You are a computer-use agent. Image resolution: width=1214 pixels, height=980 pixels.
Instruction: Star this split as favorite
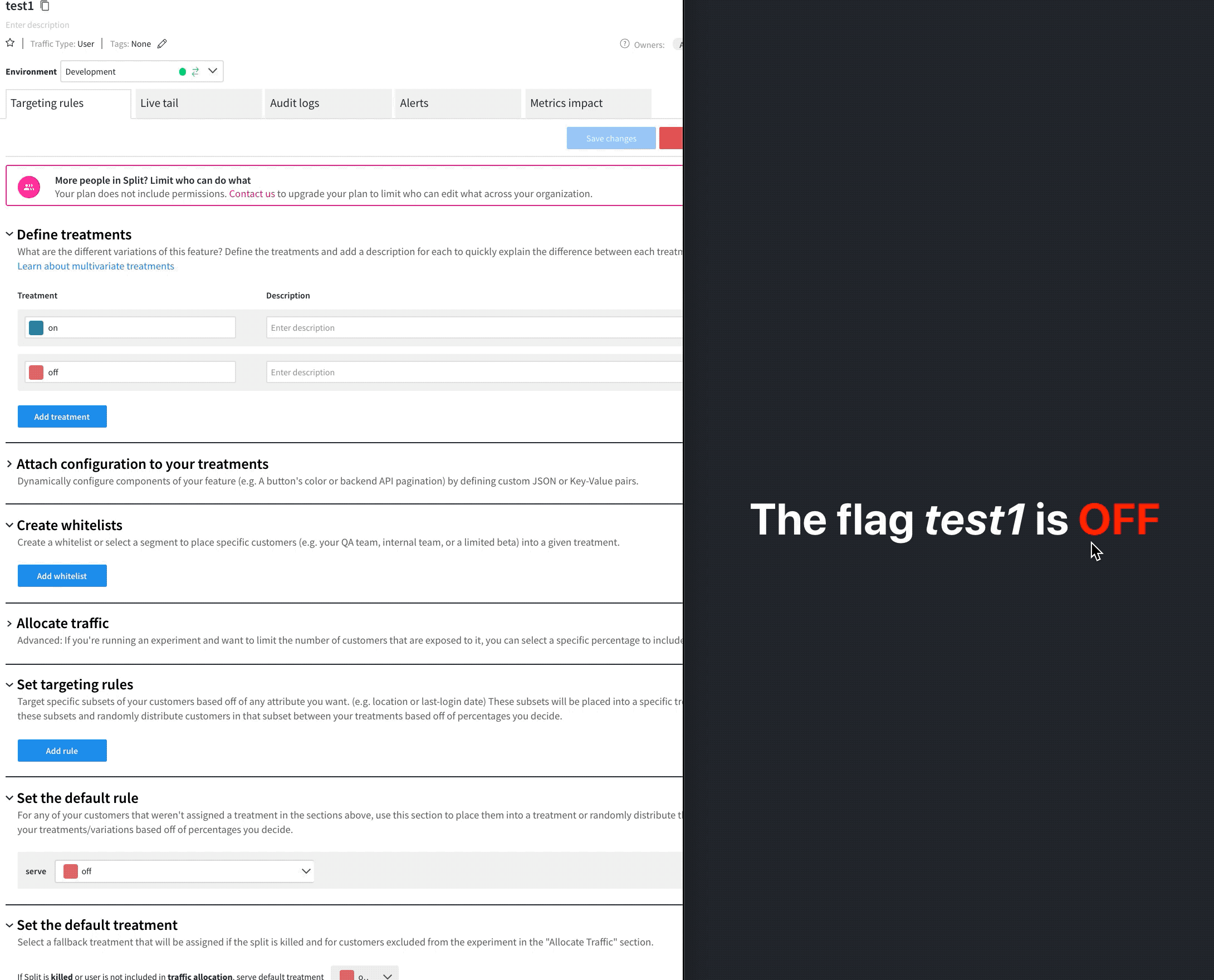[x=10, y=43]
